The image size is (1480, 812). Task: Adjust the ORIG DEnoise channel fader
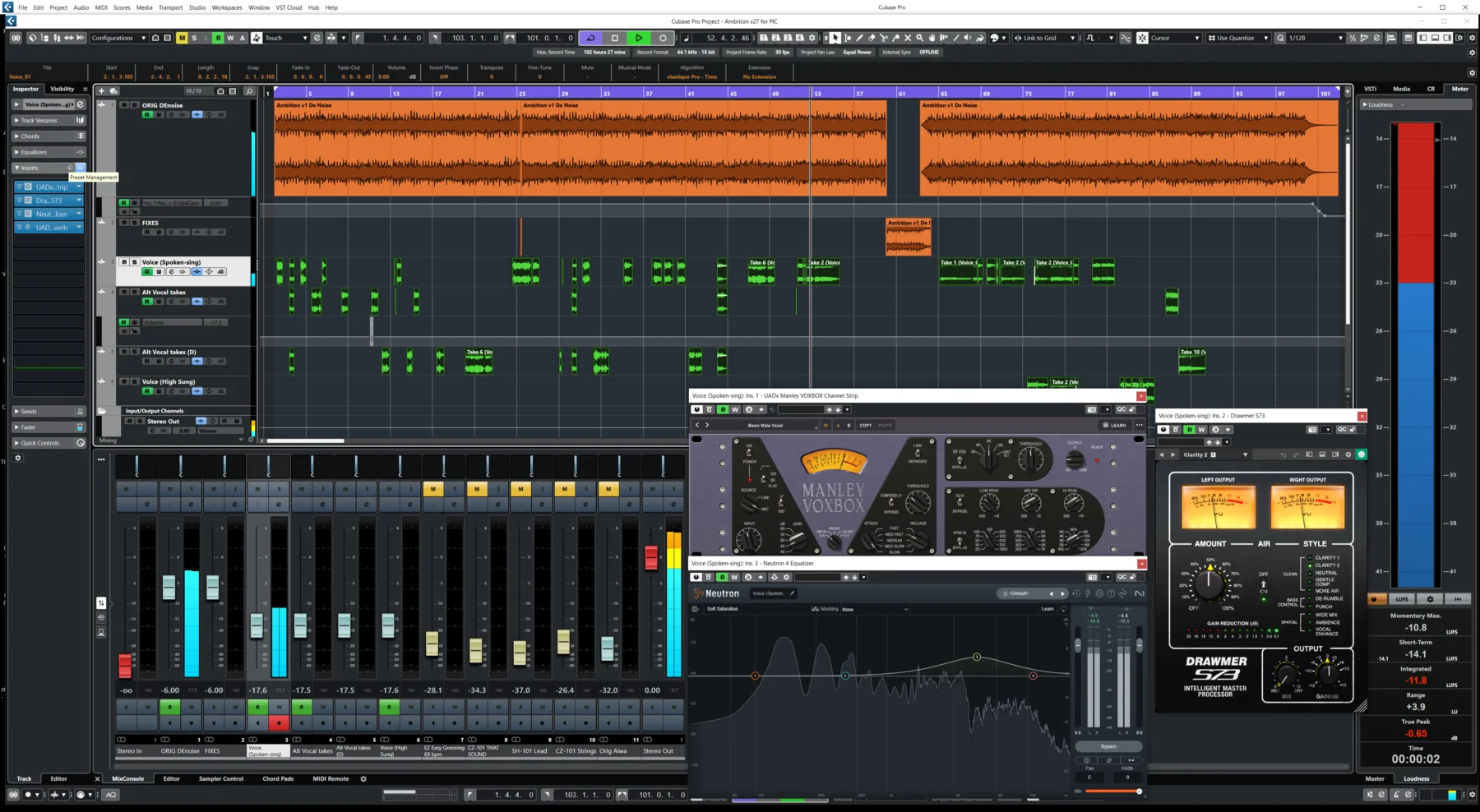click(x=169, y=587)
